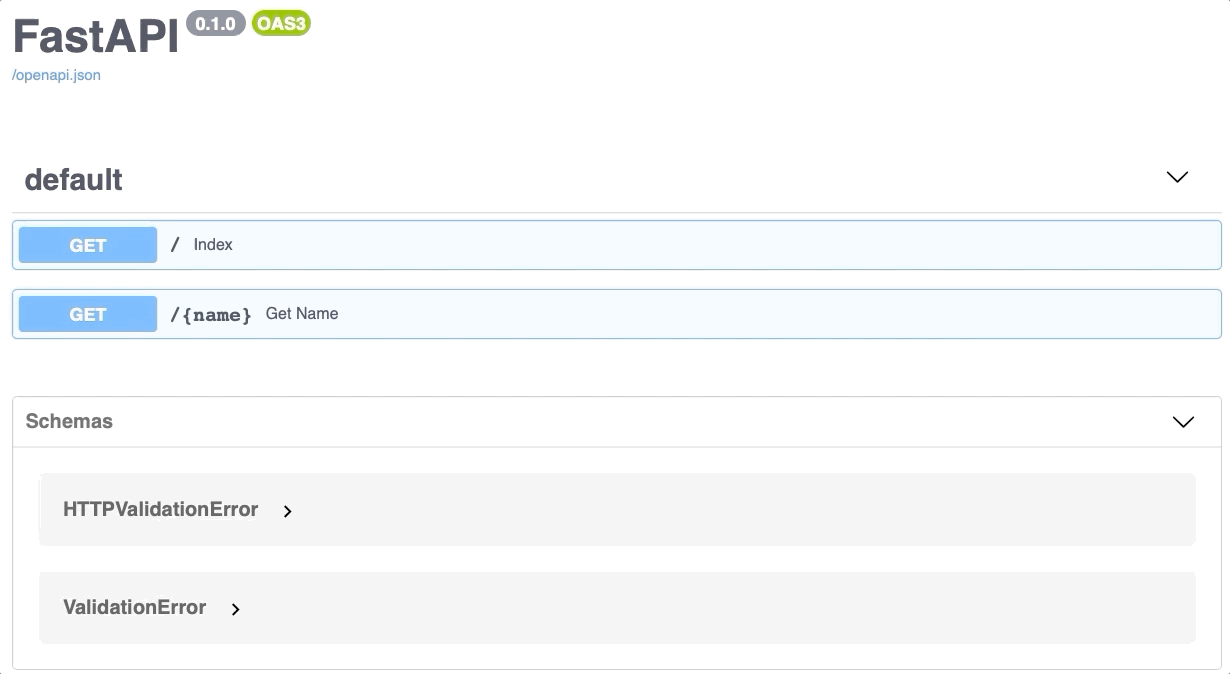Click the Index summary text

pyautogui.click(x=213, y=245)
